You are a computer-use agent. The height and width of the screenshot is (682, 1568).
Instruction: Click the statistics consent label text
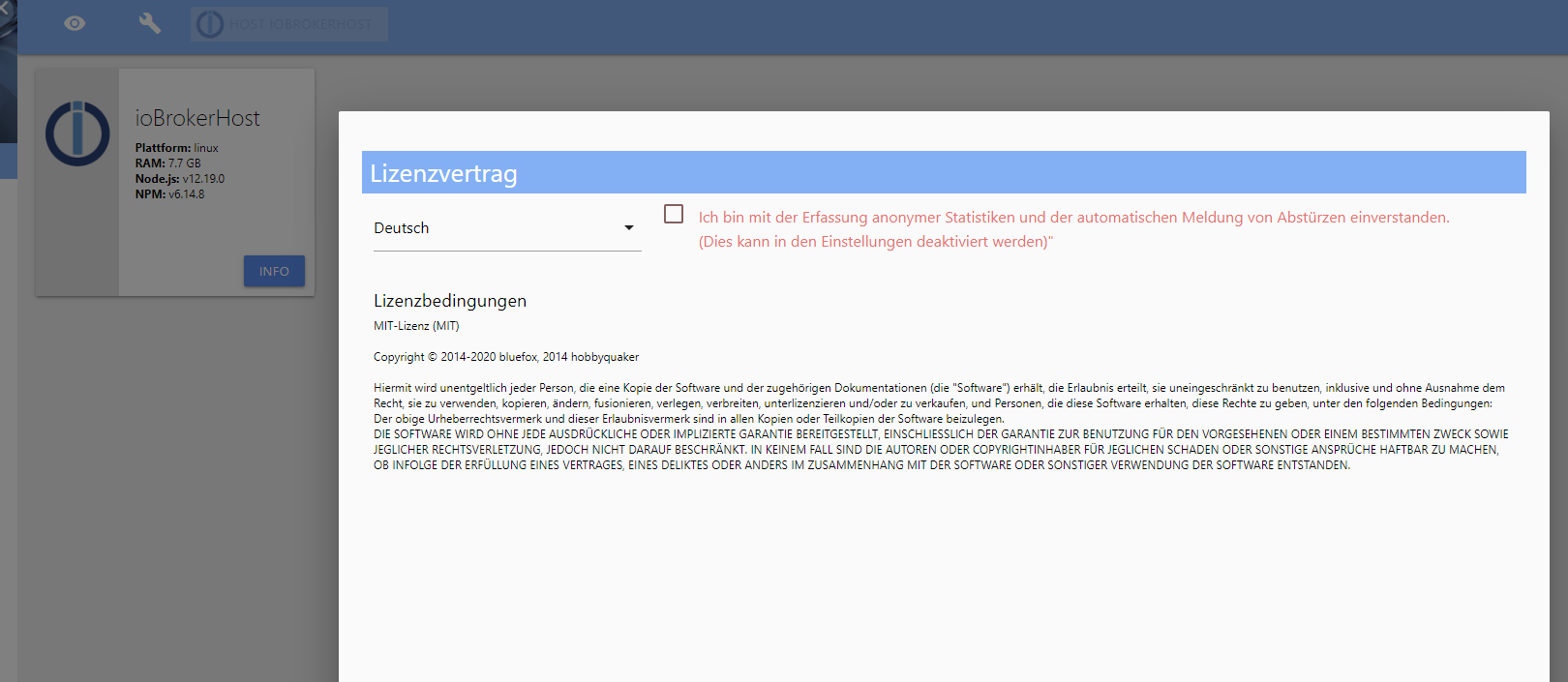pyautogui.click(x=1074, y=229)
